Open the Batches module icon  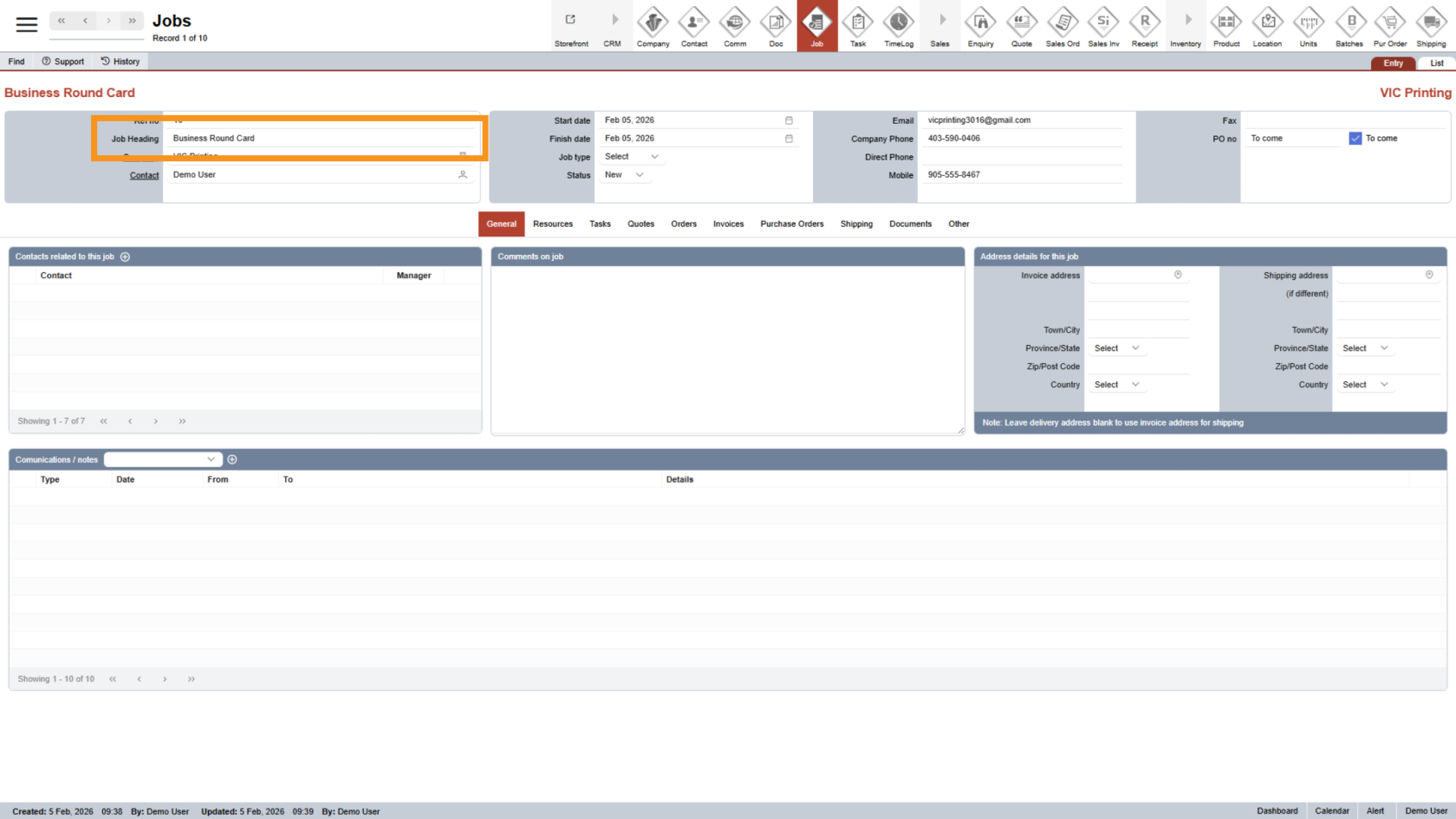pos(1349,25)
